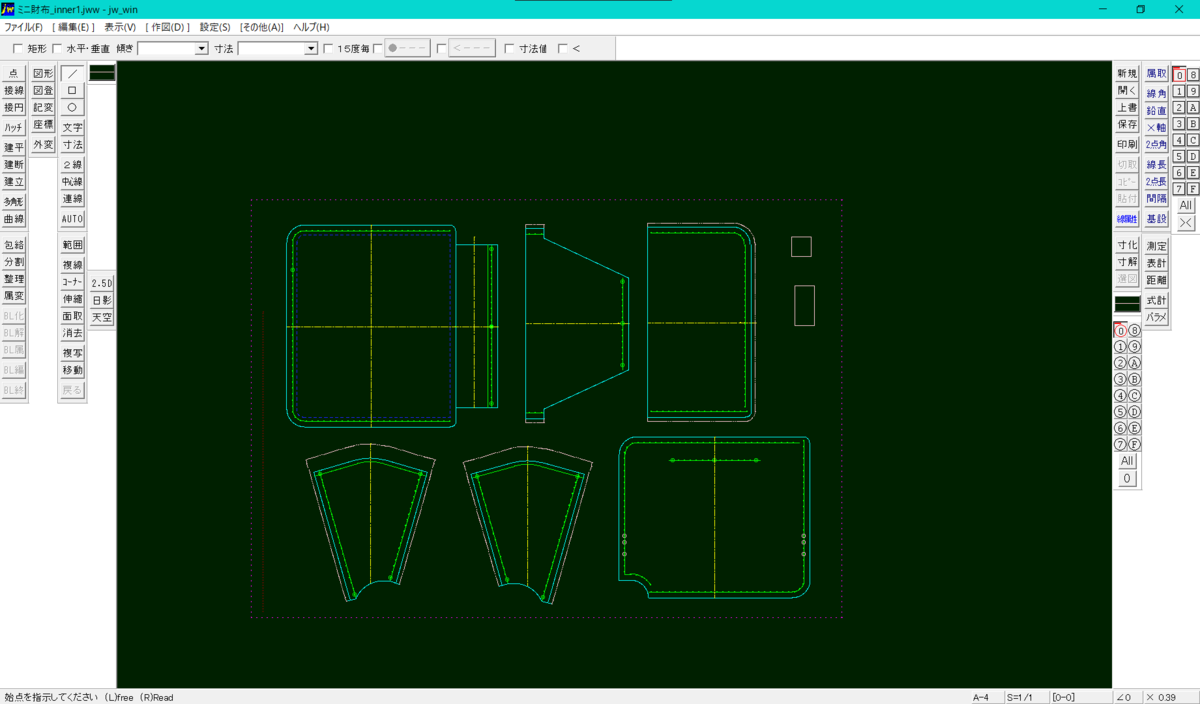The width and height of the screenshot is (1200, 704).
Task: Choose the 属取 attribute pick tool
Action: tap(1156, 73)
